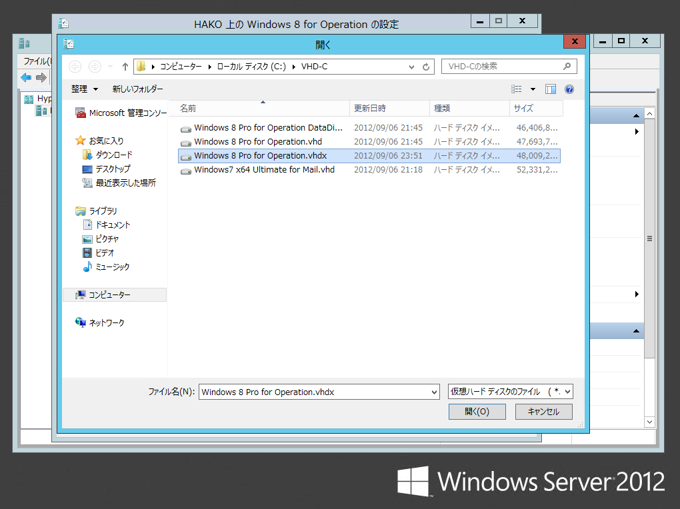This screenshot has height=509, width=680.
Task: Change the view with the view icon
Action: click(x=517, y=89)
